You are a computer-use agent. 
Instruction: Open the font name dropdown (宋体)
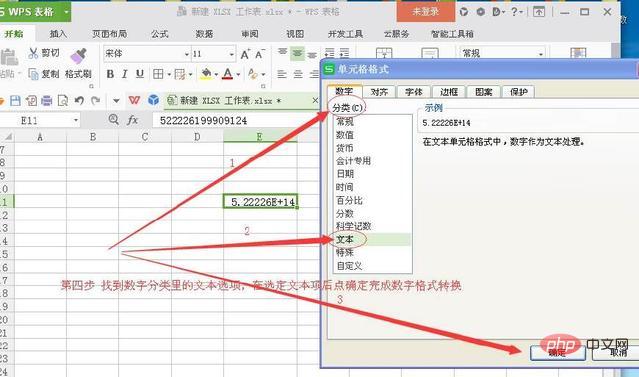coord(187,54)
